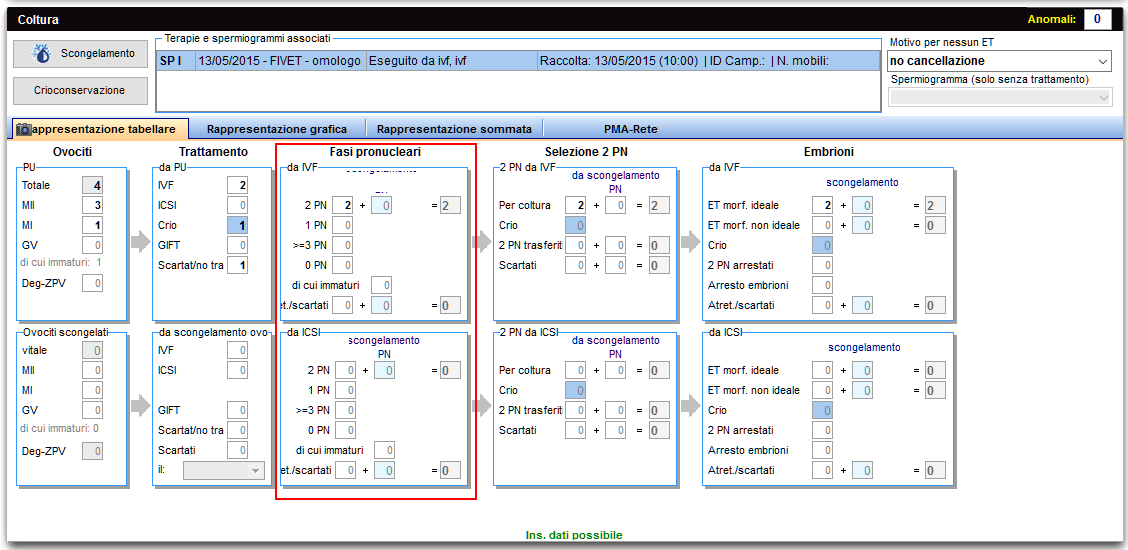Click the 'Embrioni' column heading

tap(829, 152)
